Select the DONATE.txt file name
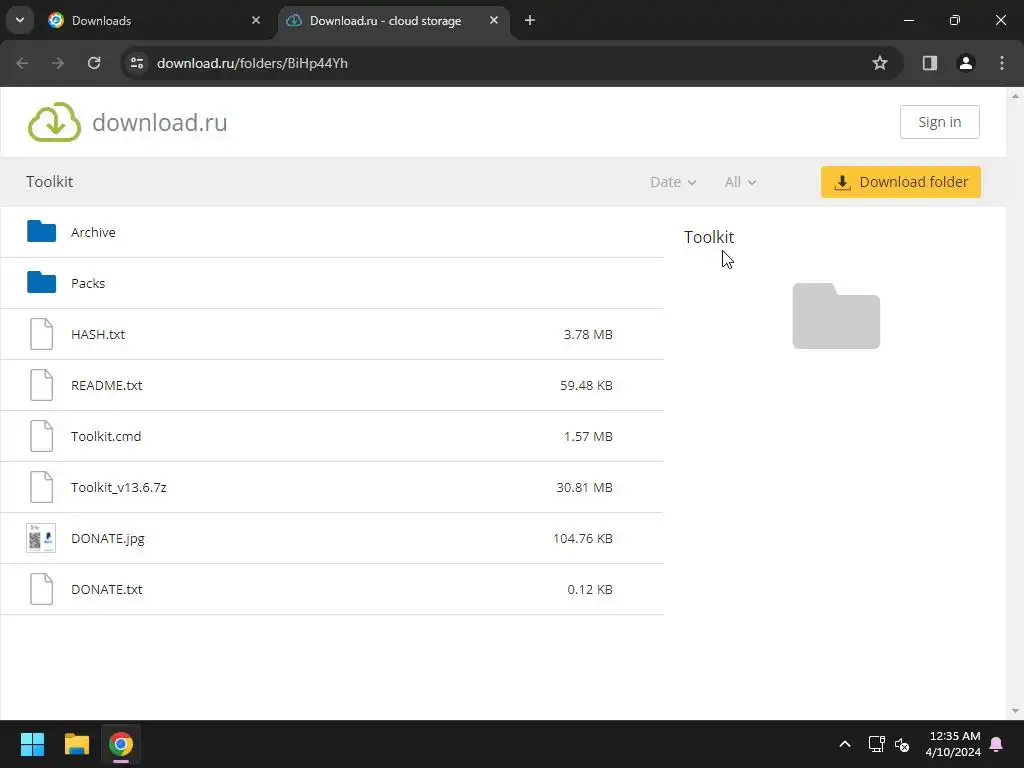1024x768 pixels. 106,589
